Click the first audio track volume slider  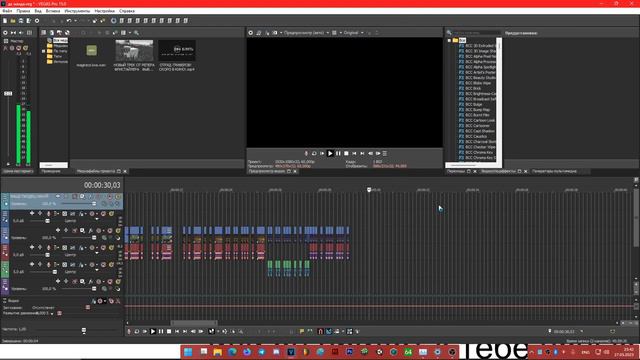[x=47, y=221]
